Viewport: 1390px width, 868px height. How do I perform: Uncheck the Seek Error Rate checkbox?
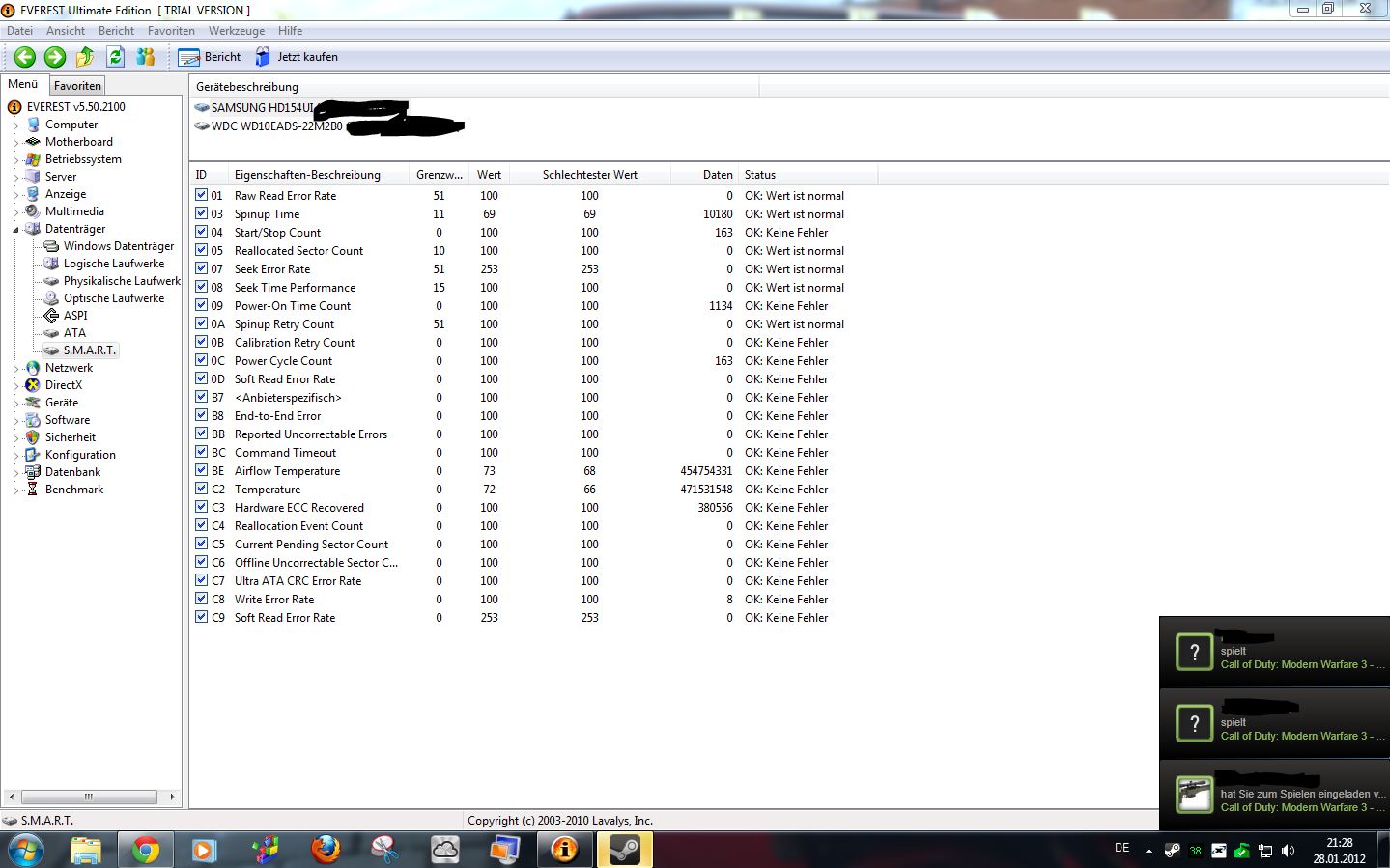[201, 268]
